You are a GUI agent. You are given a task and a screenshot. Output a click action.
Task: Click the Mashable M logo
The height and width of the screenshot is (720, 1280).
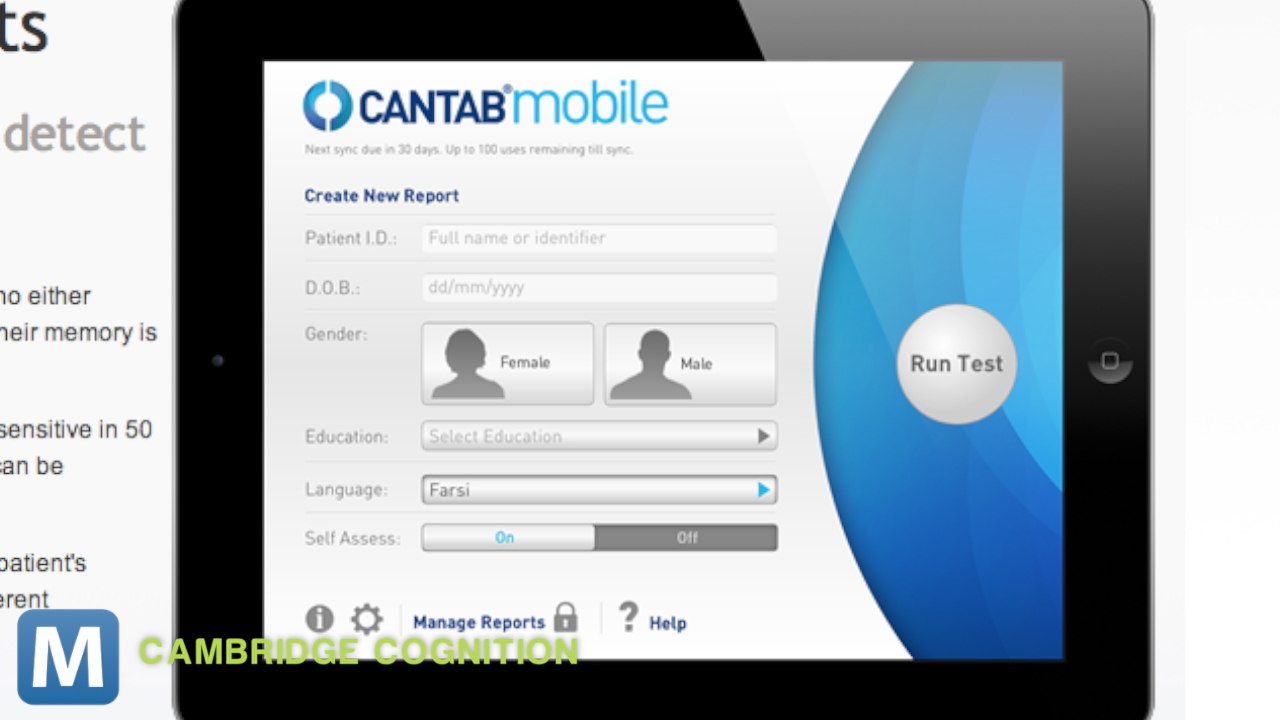click(68, 657)
